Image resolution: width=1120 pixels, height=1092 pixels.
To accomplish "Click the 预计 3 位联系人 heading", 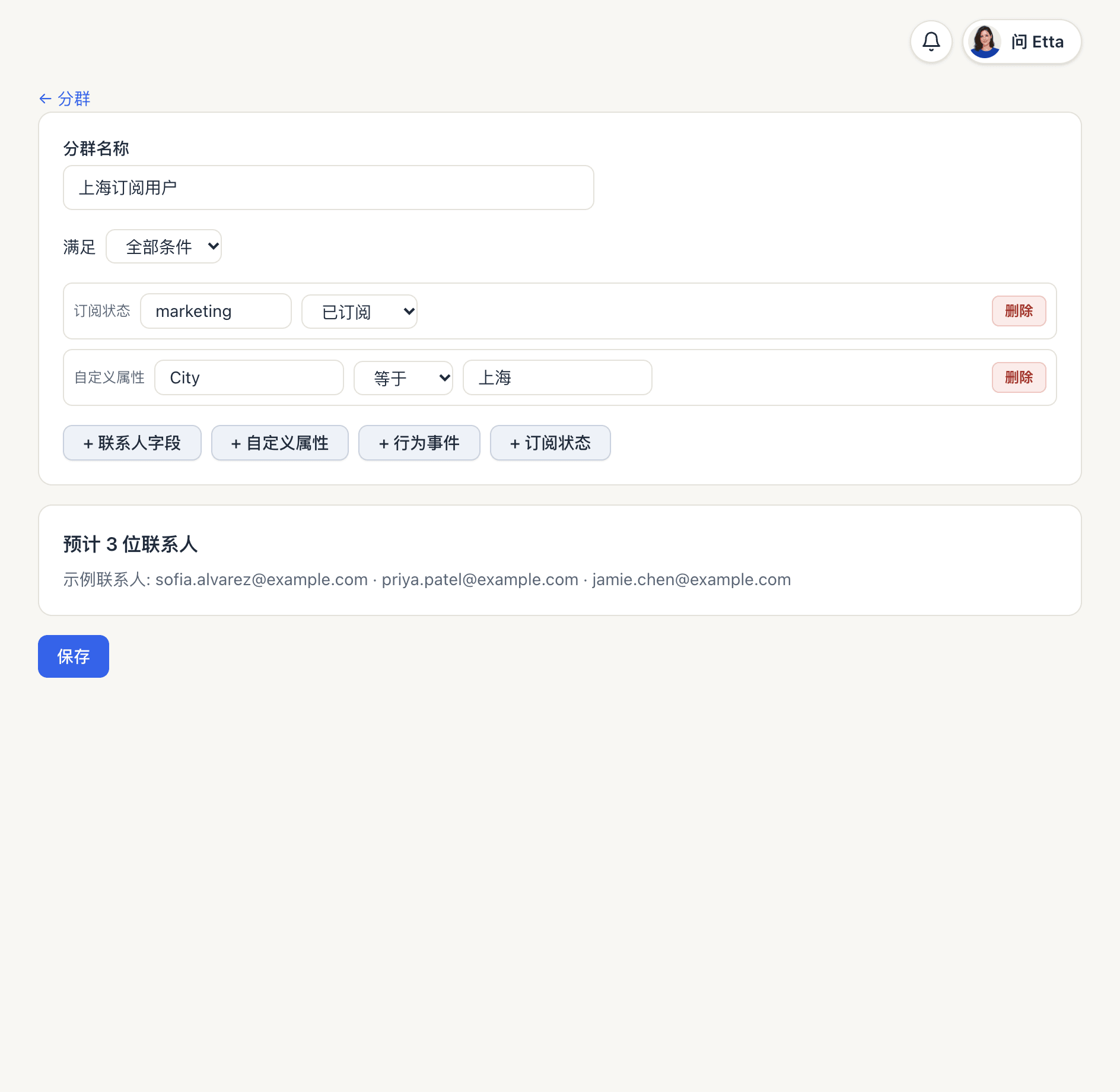I will pos(131,544).
